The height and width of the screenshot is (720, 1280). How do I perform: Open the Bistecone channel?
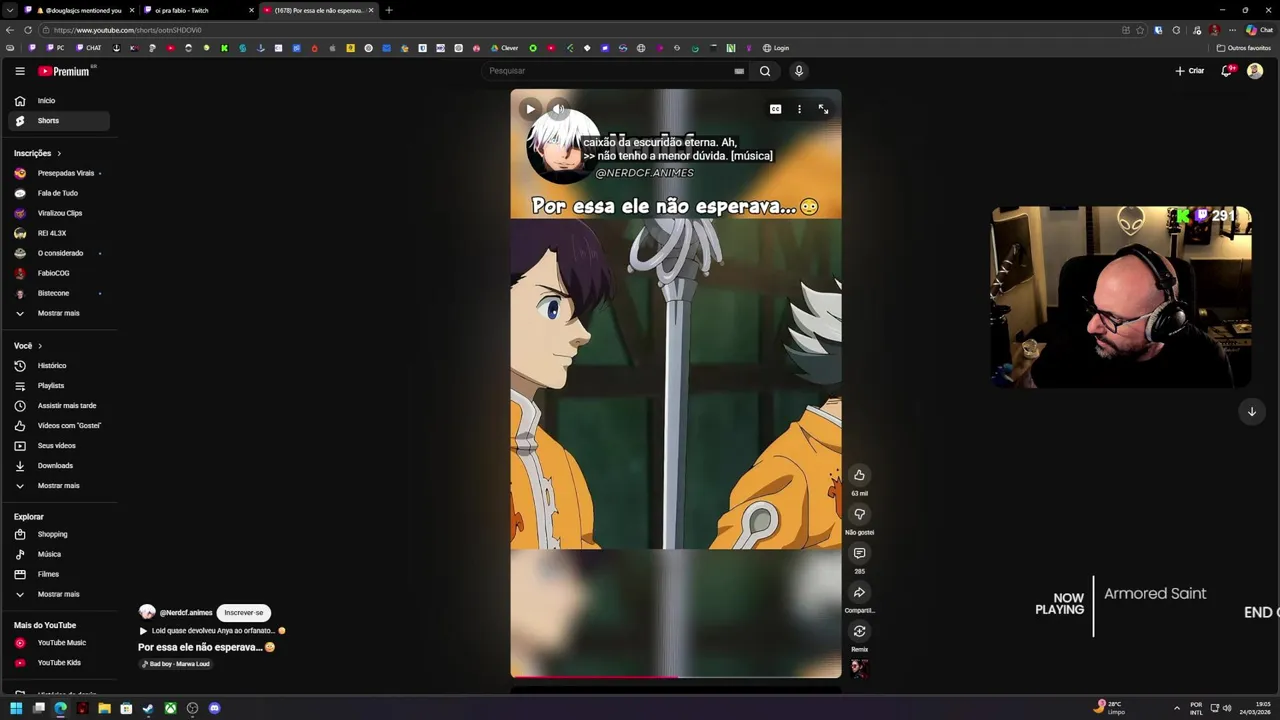[58, 293]
